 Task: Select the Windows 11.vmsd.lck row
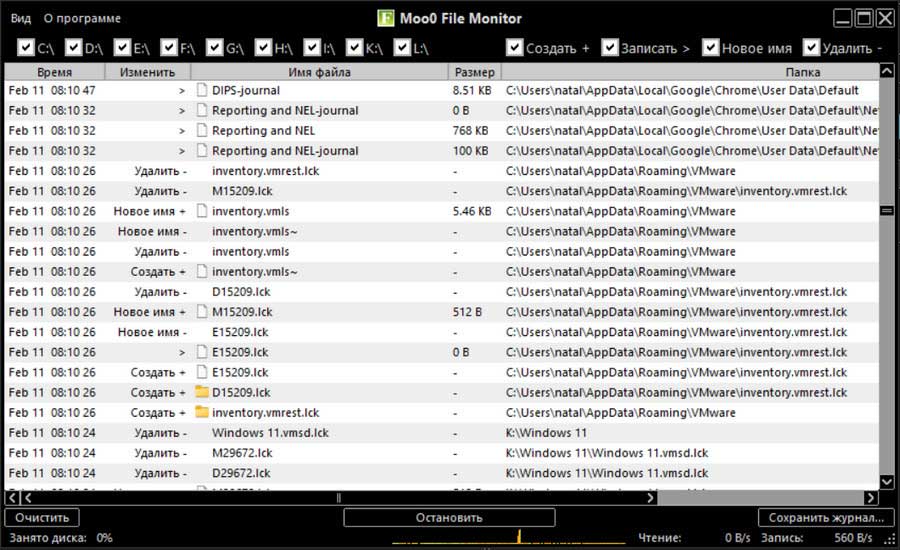pos(441,433)
